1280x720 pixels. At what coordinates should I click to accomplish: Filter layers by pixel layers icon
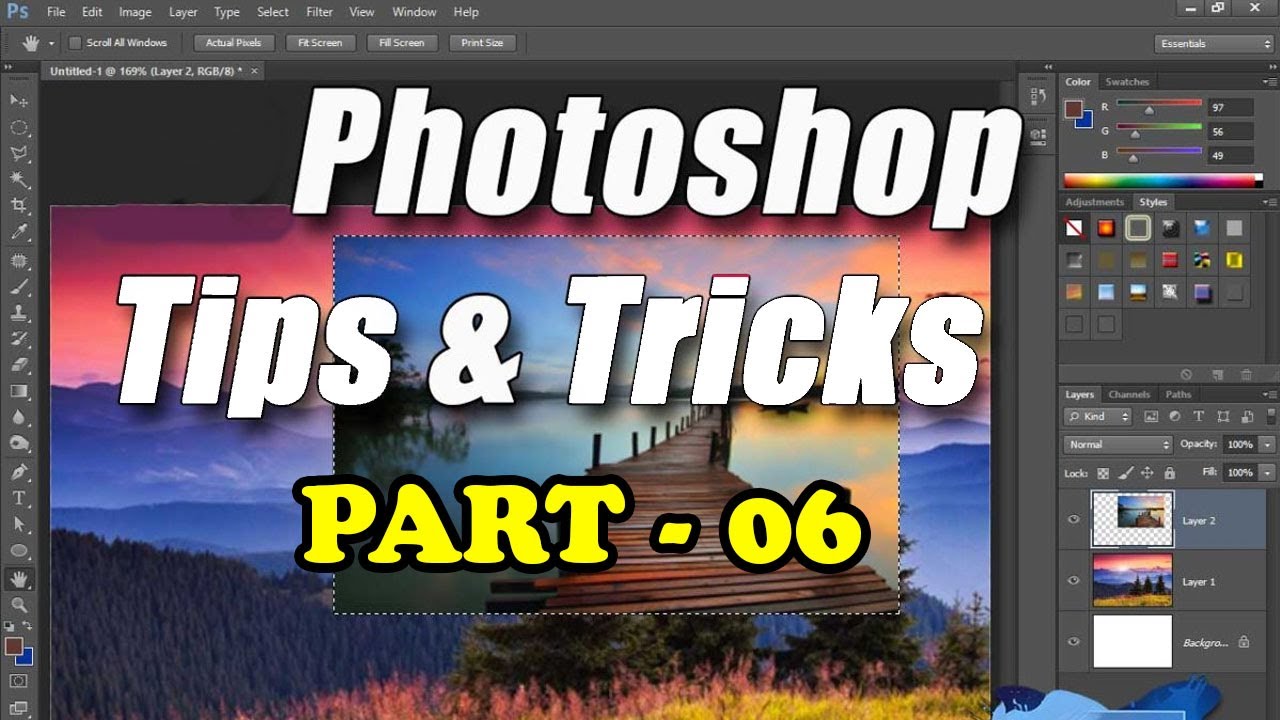(1150, 416)
